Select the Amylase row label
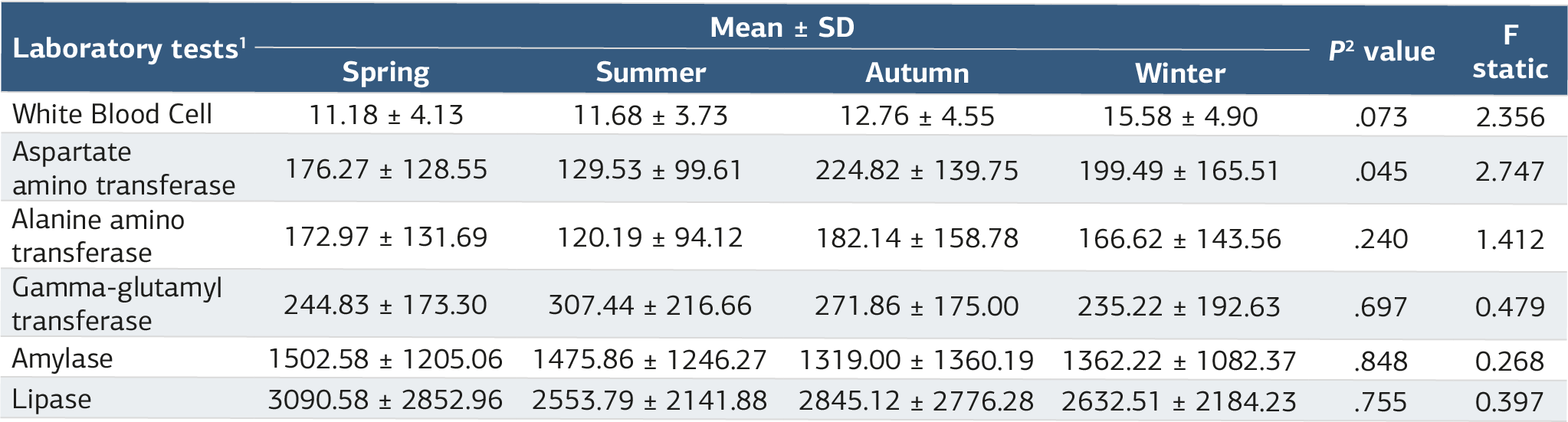The width and height of the screenshot is (1568, 422). coord(63,358)
